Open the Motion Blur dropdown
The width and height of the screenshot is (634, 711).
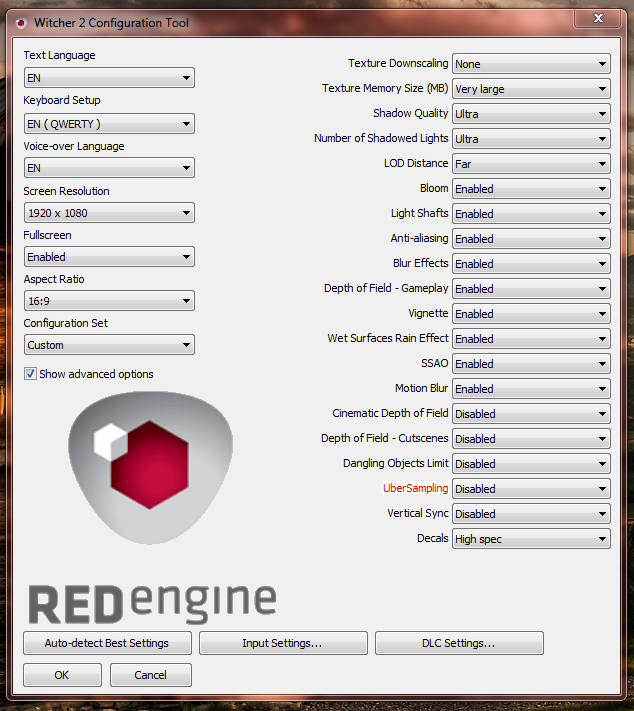coord(531,388)
